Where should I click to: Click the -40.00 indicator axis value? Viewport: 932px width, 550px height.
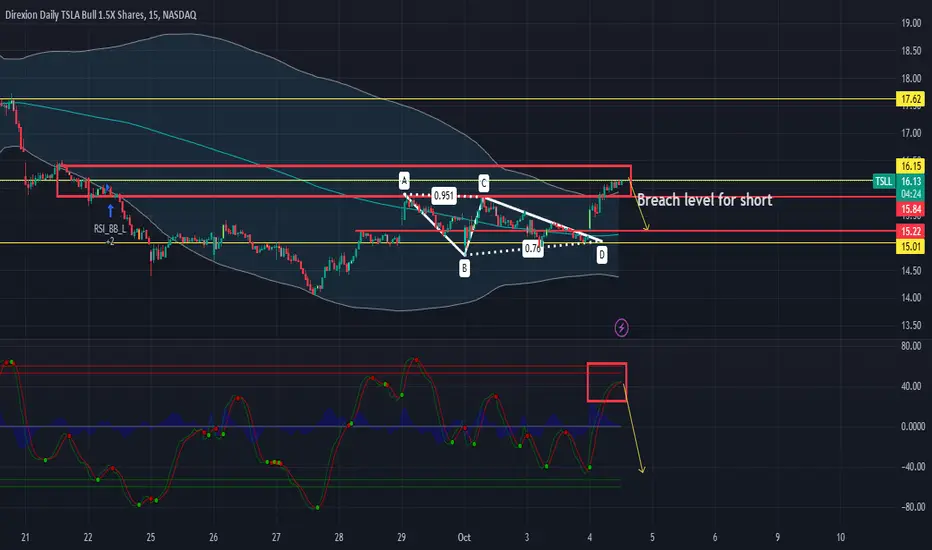(912, 467)
